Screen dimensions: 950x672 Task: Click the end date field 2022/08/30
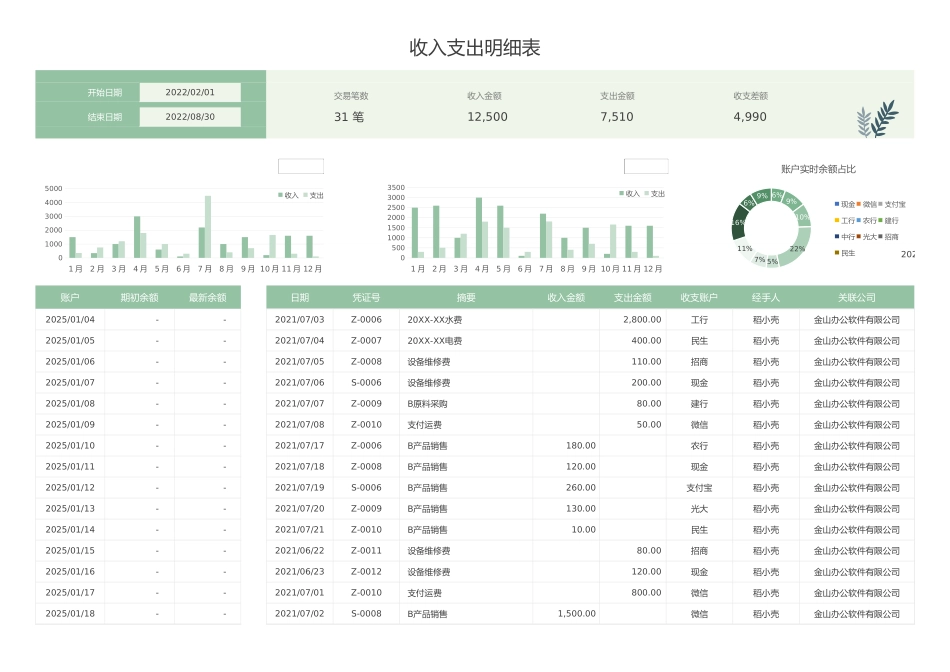coord(190,117)
